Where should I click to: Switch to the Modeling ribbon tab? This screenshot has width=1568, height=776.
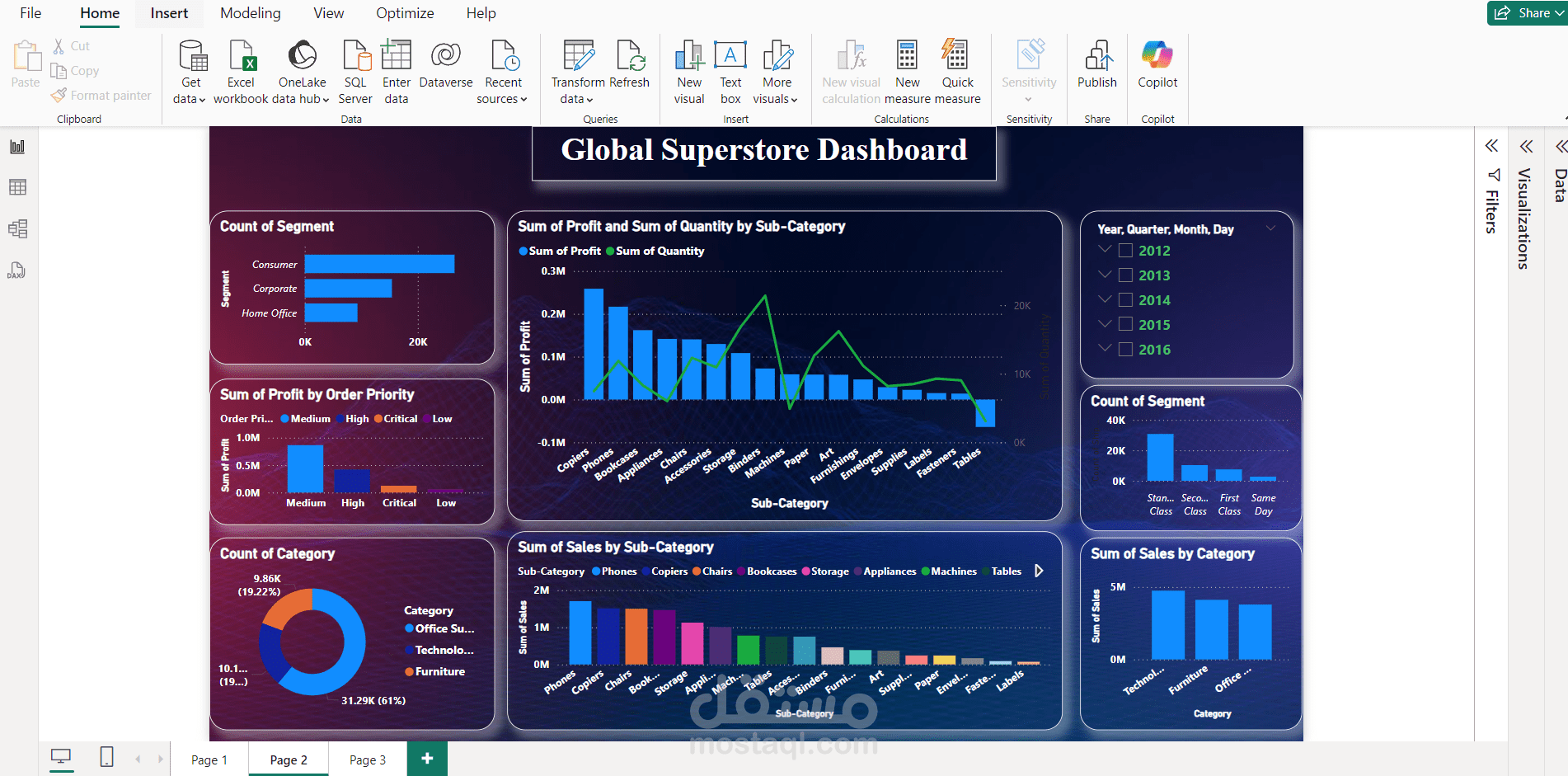click(251, 13)
